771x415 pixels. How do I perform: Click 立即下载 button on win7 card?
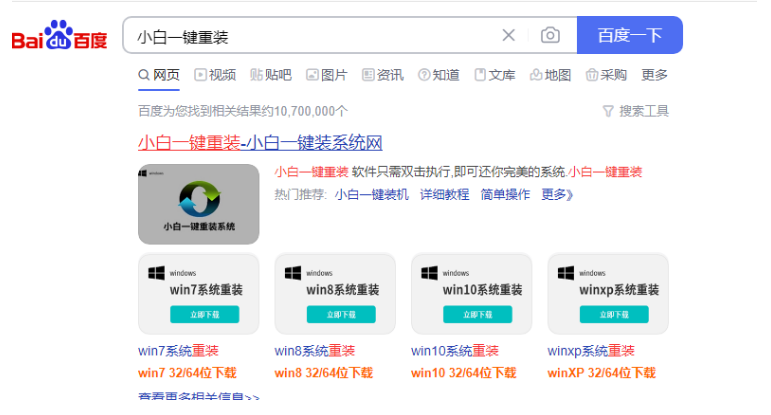205,314
